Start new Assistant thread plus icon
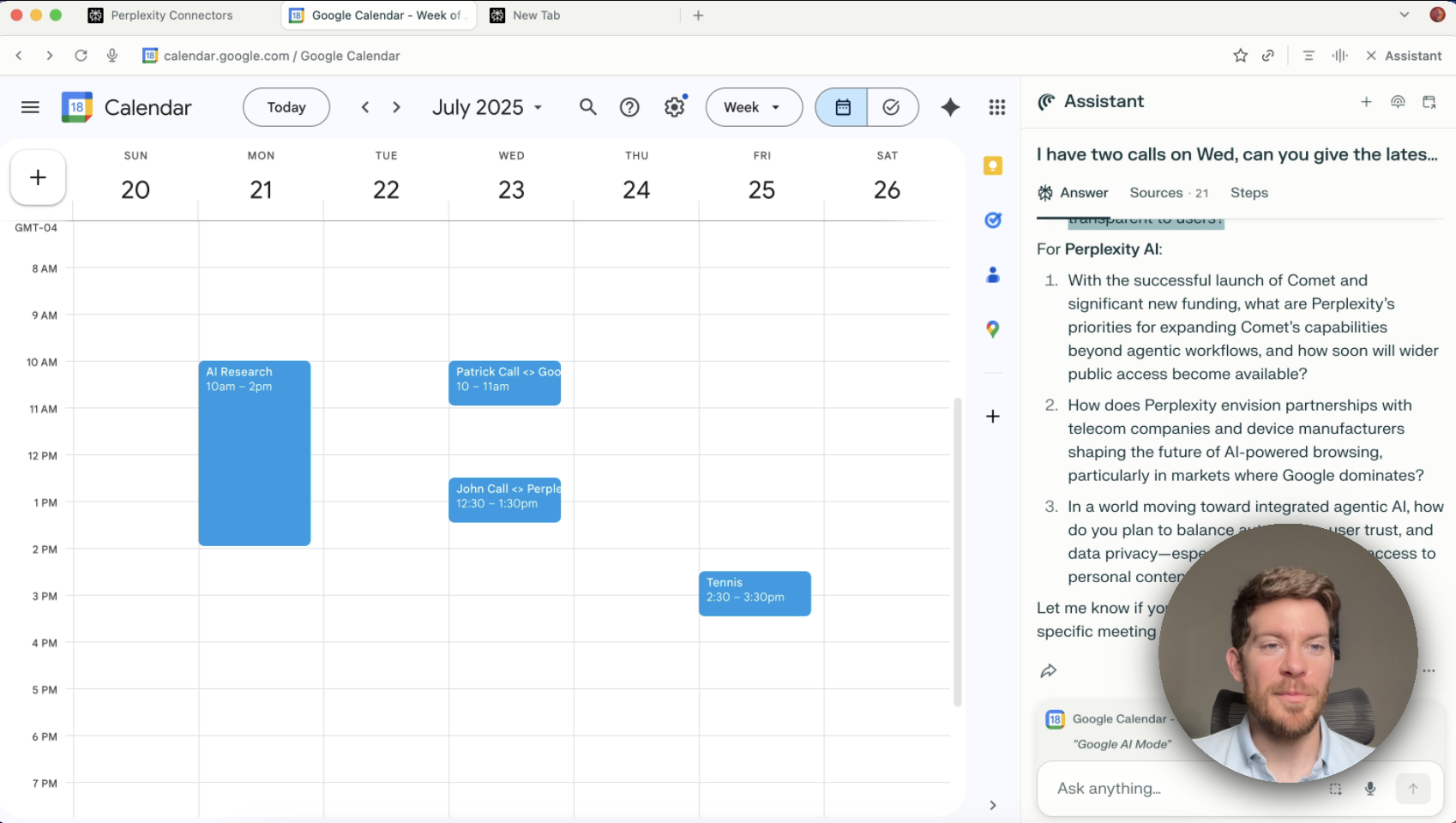1456x823 pixels. point(1366,102)
